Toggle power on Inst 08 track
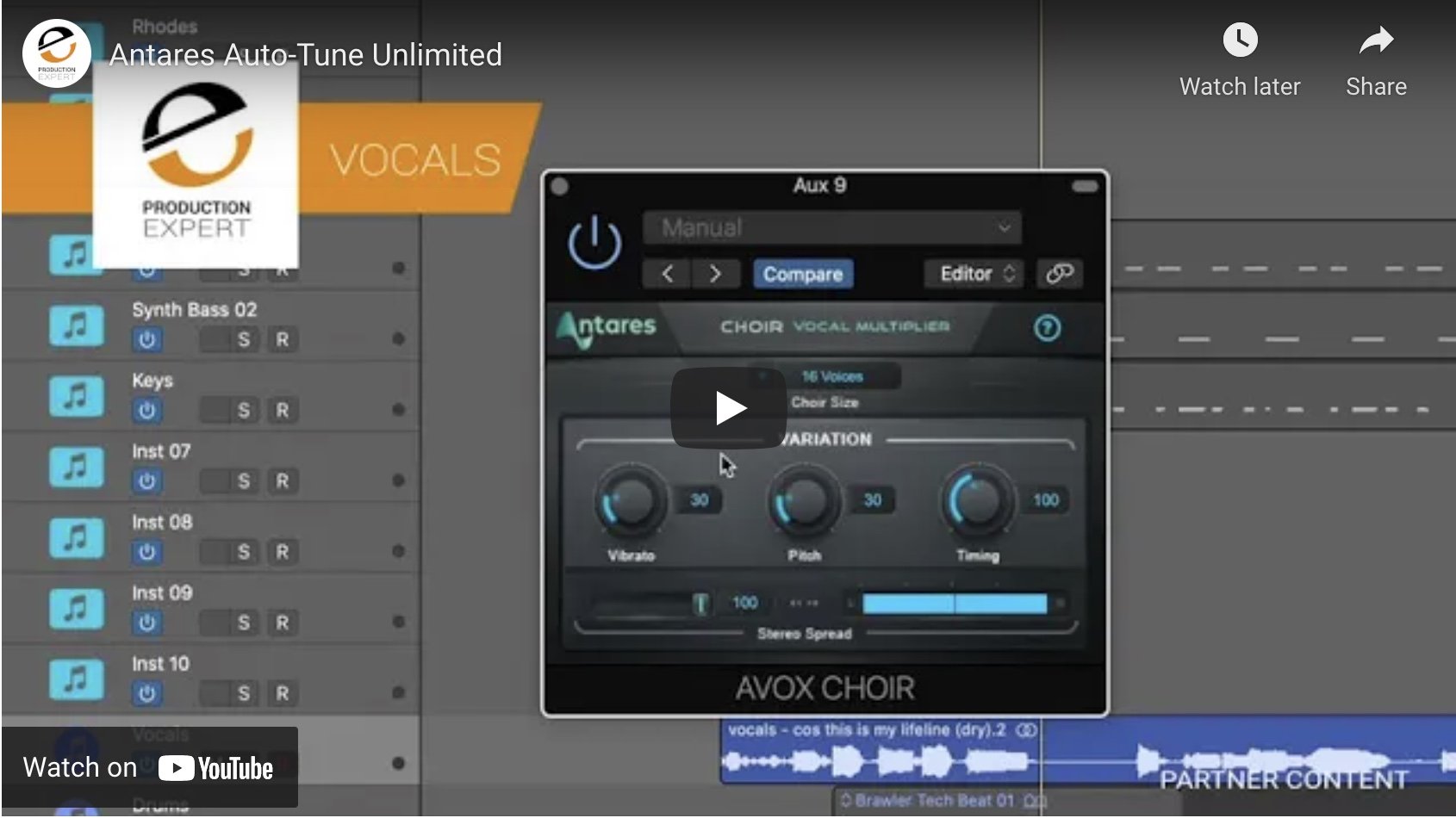 [146, 551]
